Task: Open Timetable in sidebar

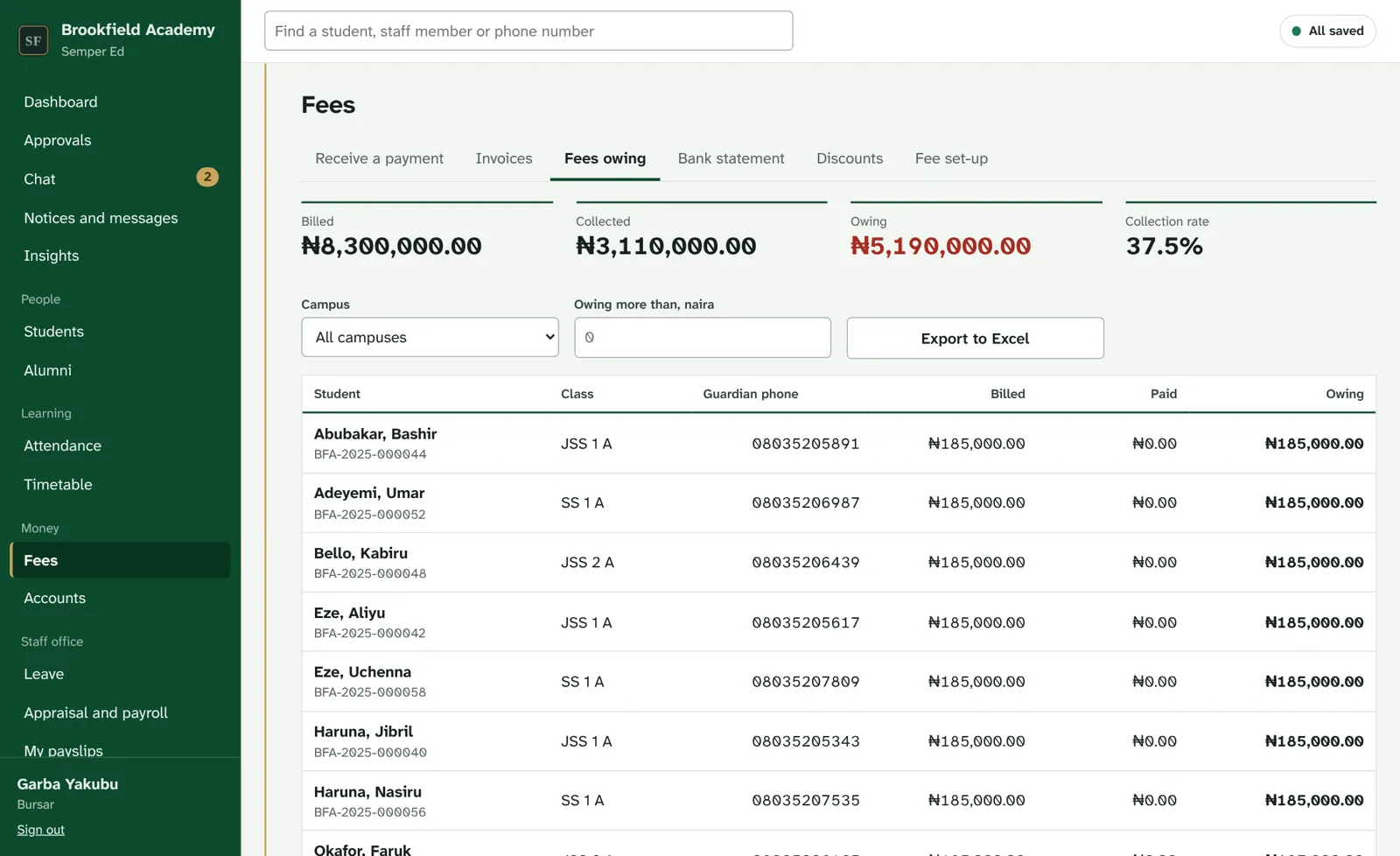Action: [120, 484]
